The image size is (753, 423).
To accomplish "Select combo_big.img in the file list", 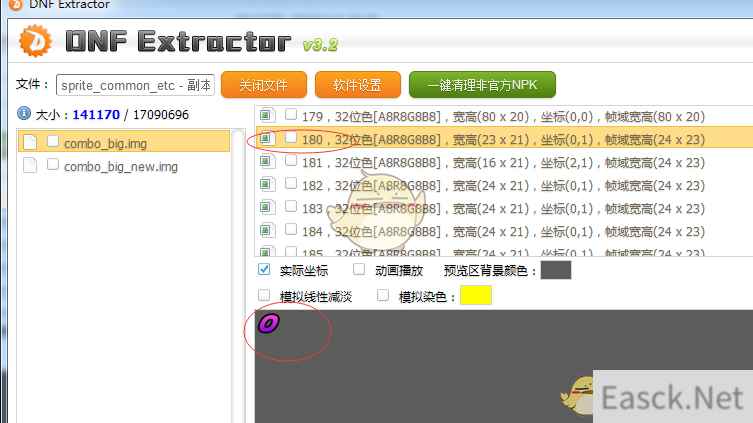I will point(124,142).
